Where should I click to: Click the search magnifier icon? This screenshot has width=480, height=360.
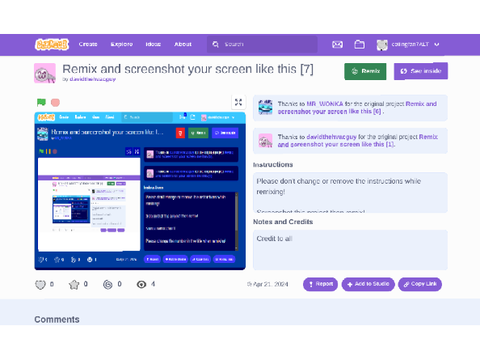point(216,44)
